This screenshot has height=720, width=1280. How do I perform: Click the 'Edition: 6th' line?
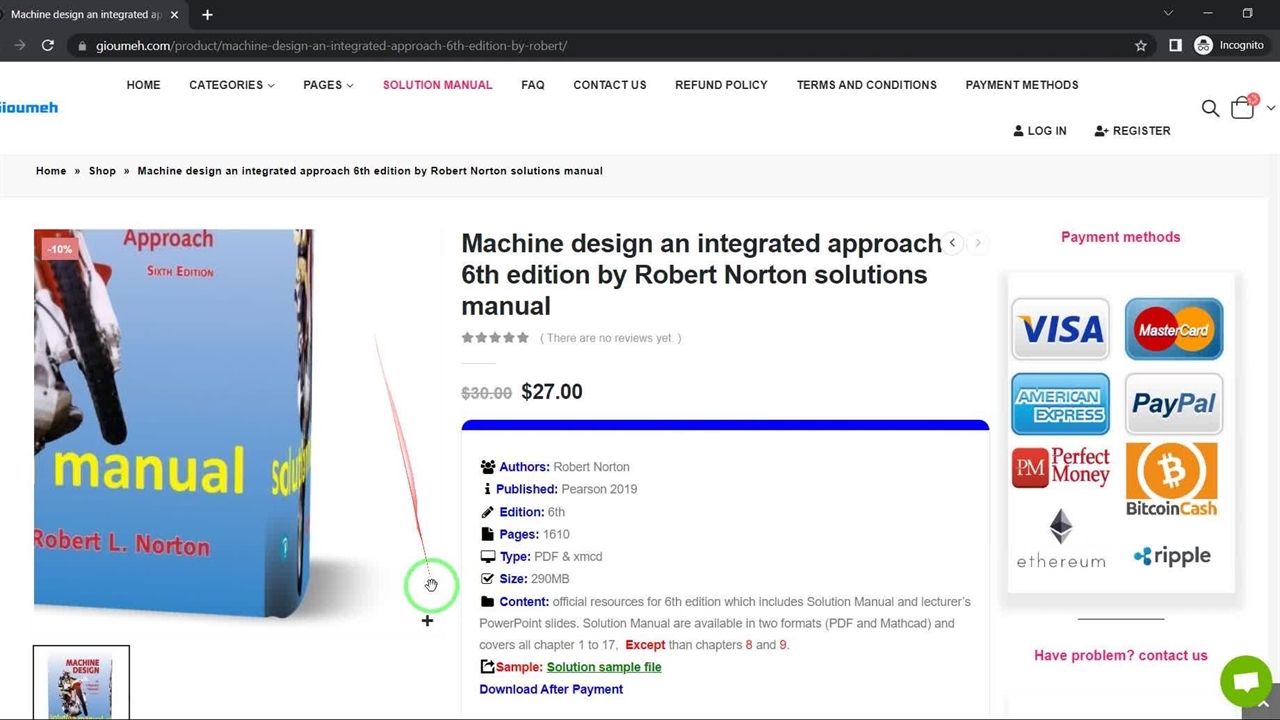(522, 512)
